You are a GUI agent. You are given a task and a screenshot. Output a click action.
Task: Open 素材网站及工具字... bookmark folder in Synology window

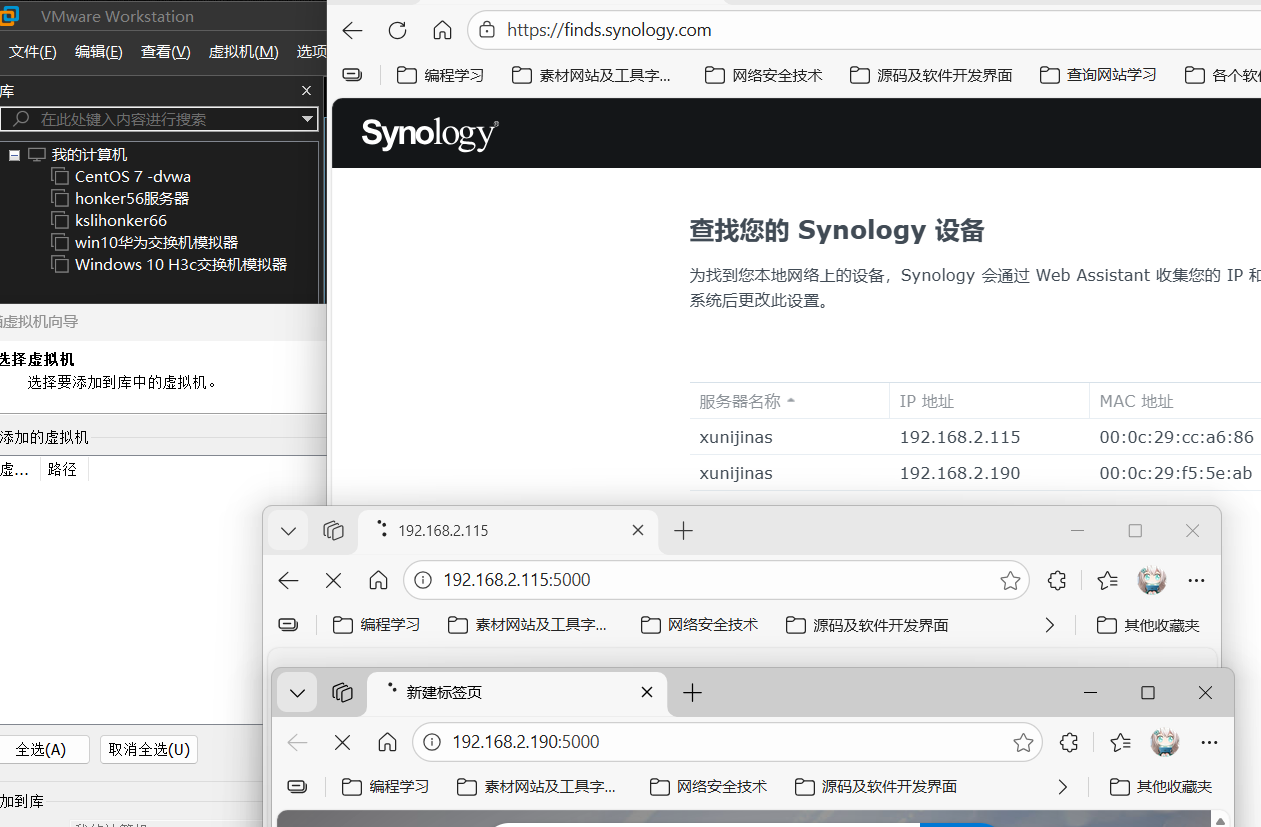591,75
